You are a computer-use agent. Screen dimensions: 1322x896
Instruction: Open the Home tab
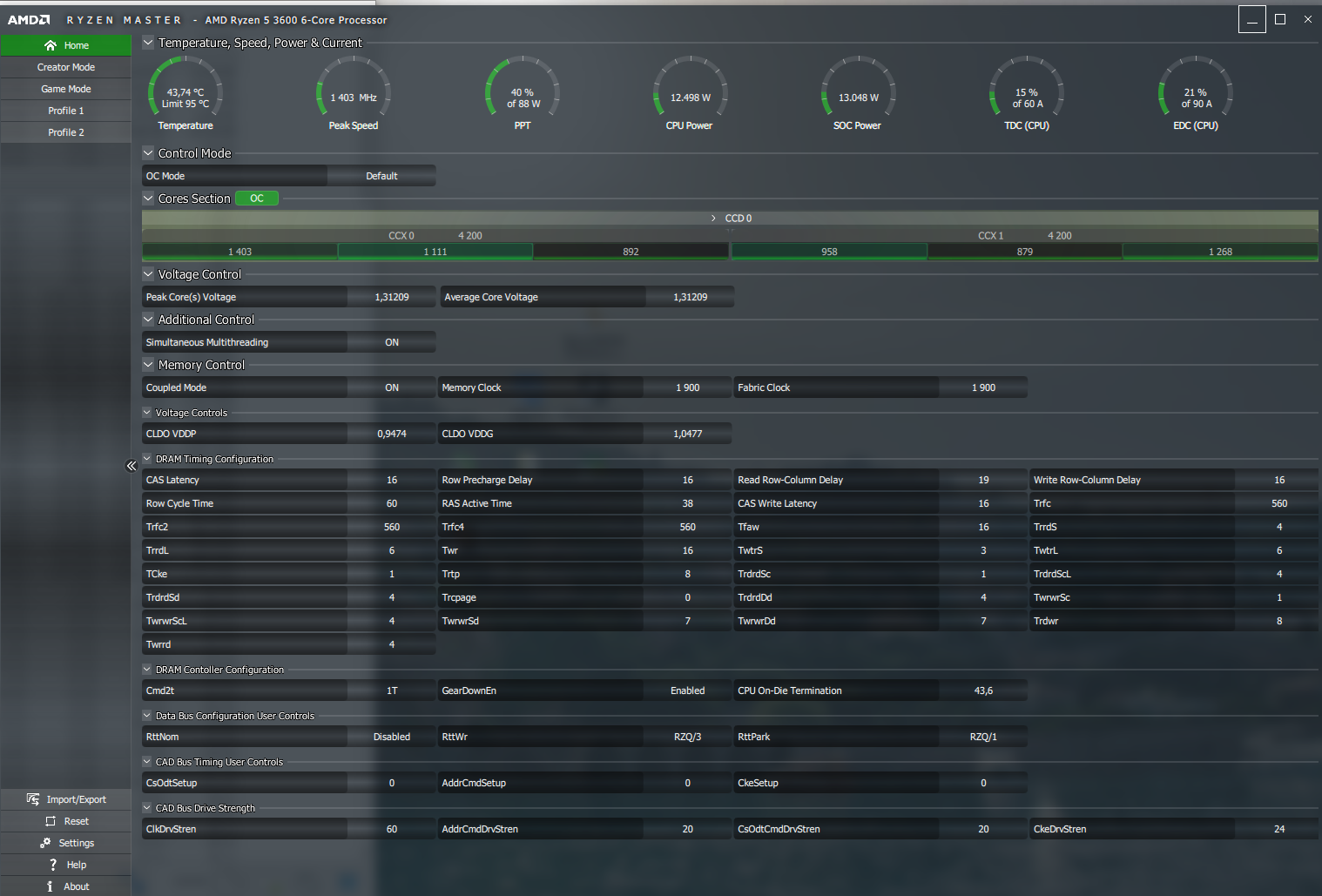coord(66,45)
